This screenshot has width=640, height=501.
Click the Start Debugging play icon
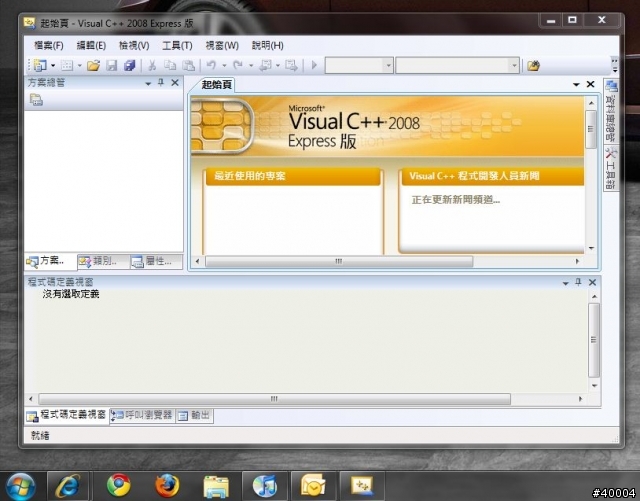click(314, 65)
